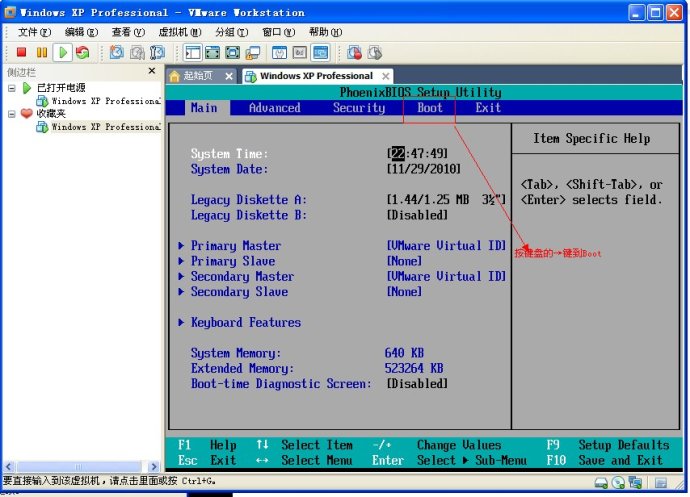Open the 分组 menu
Viewport: 690px width, 497px height.
point(231,32)
